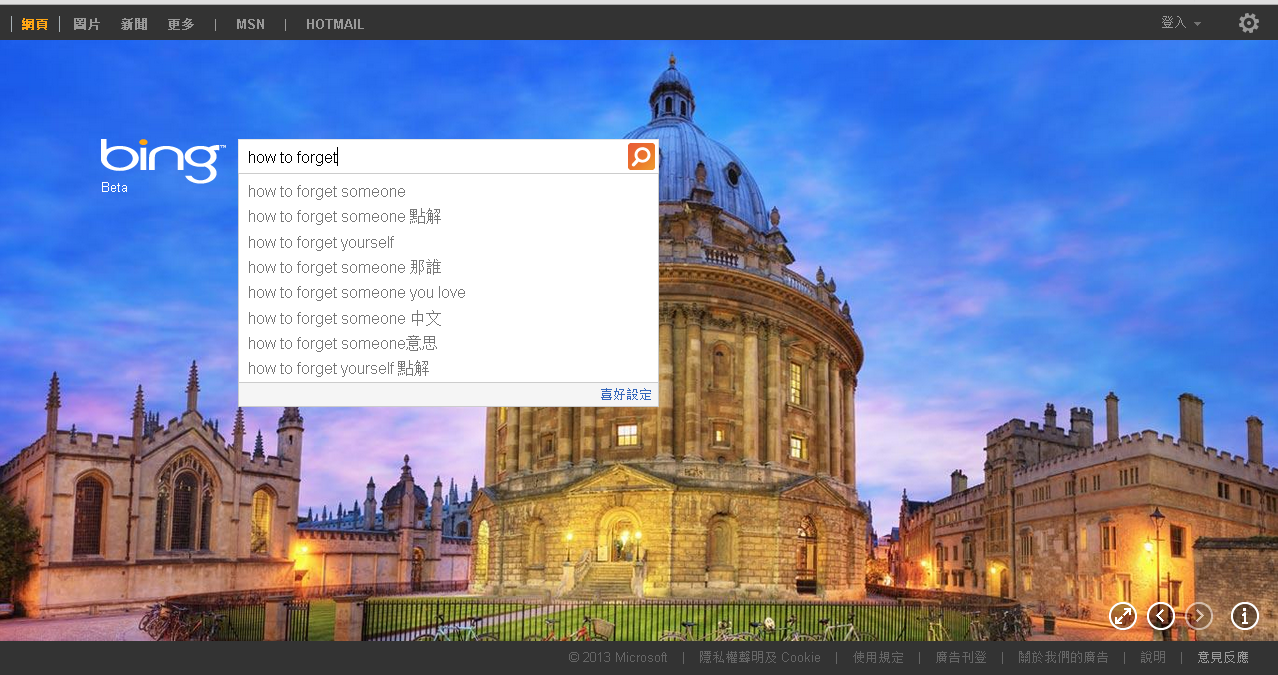Choose suggestion "how to forget yourself"
This screenshot has height=675, width=1278.
[448, 242]
